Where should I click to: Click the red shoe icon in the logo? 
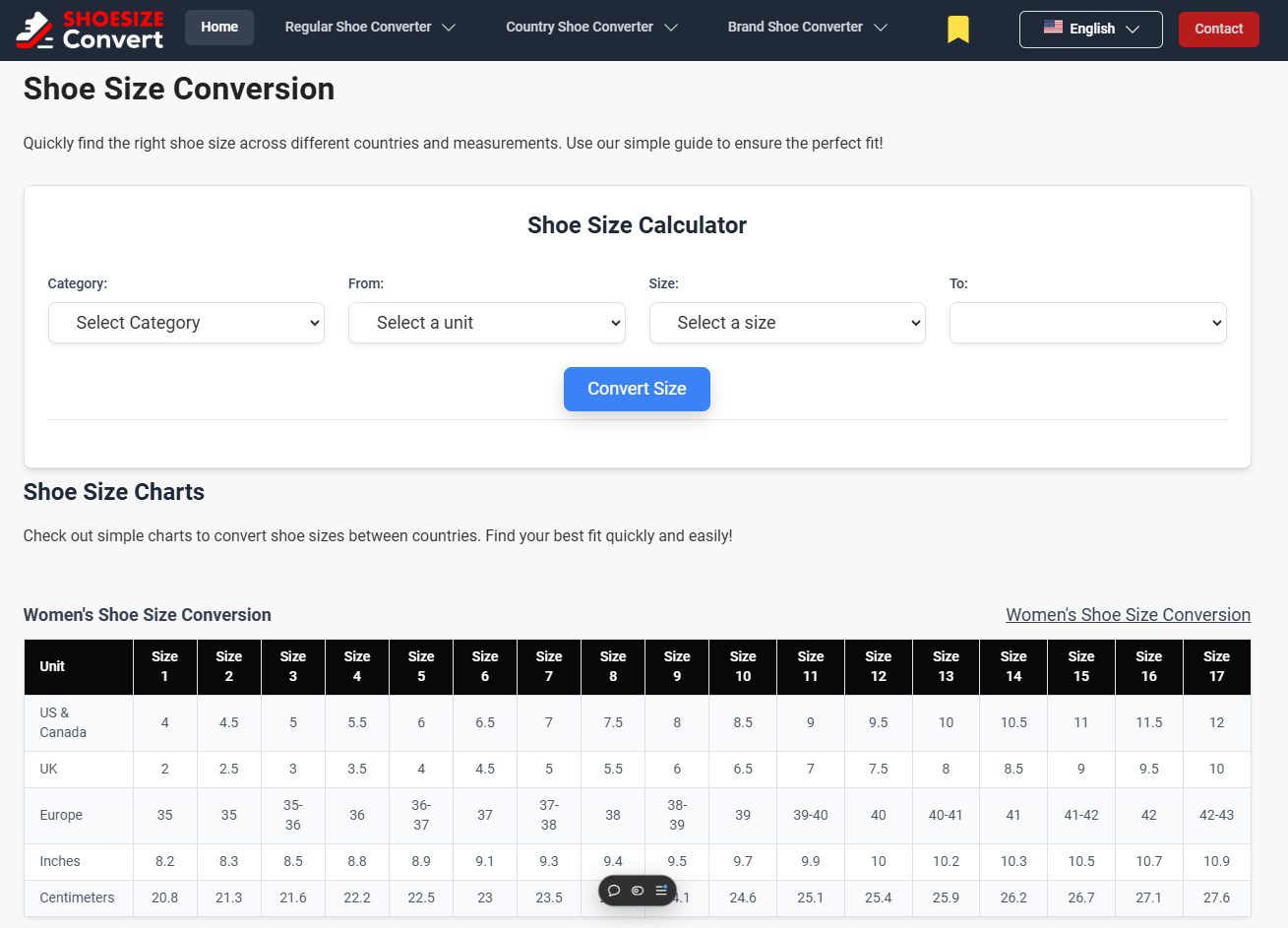click(32, 29)
